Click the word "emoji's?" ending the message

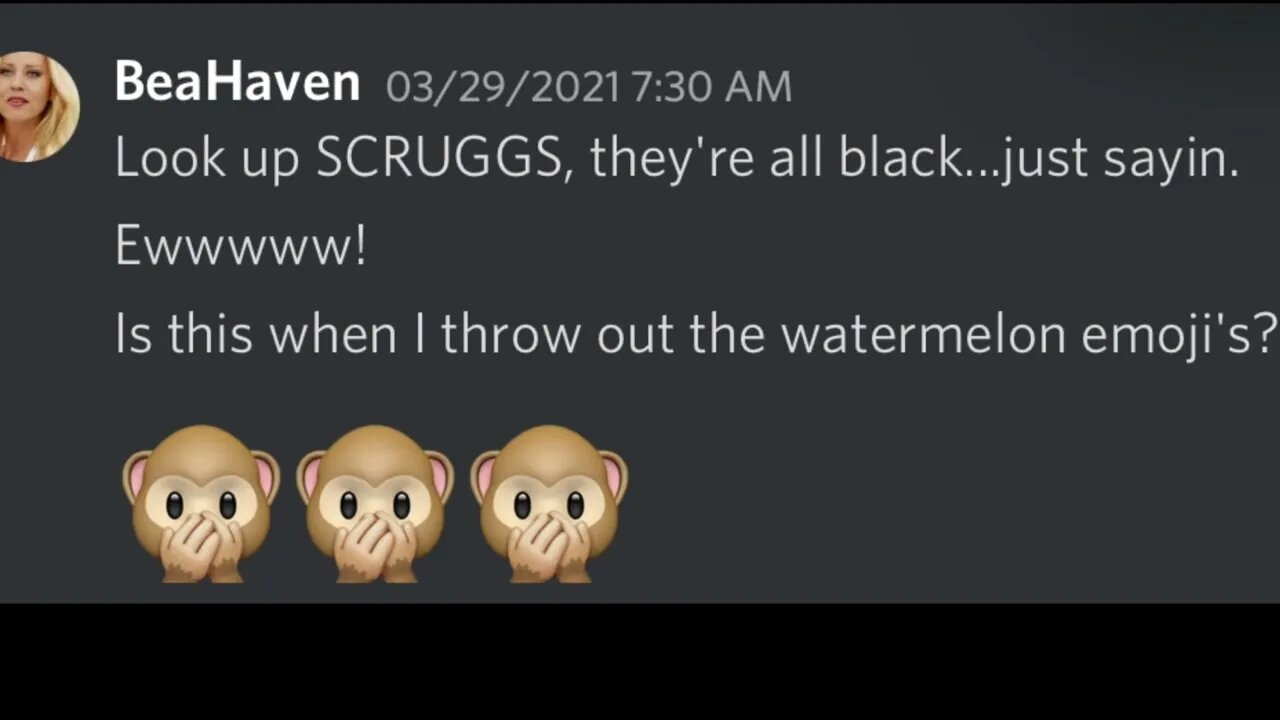(x=1180, y=334)
